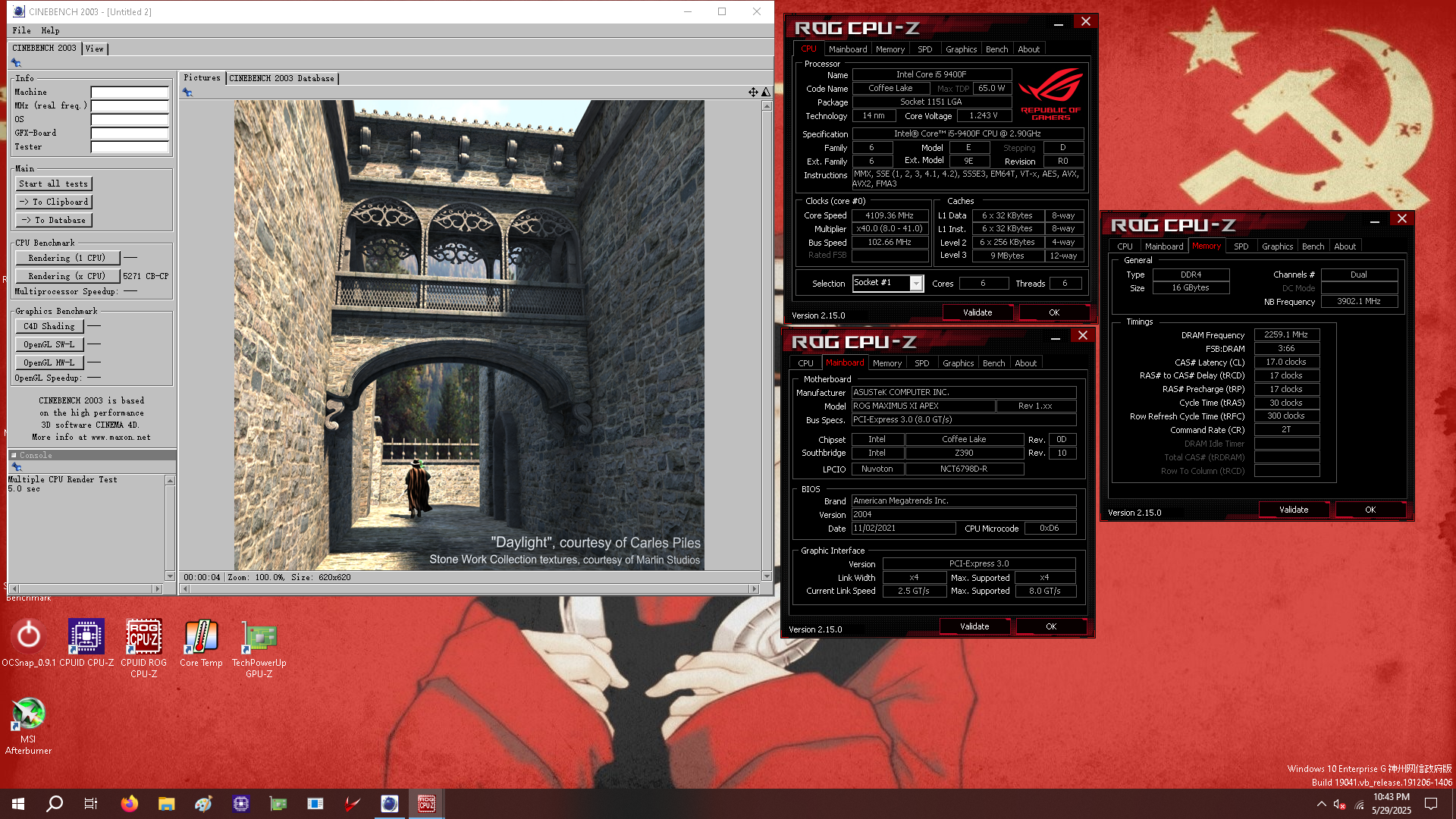1456x819 pixels.
Task: Click the taskbar clock showing 10:43 PM
Action: point(1391,804)
